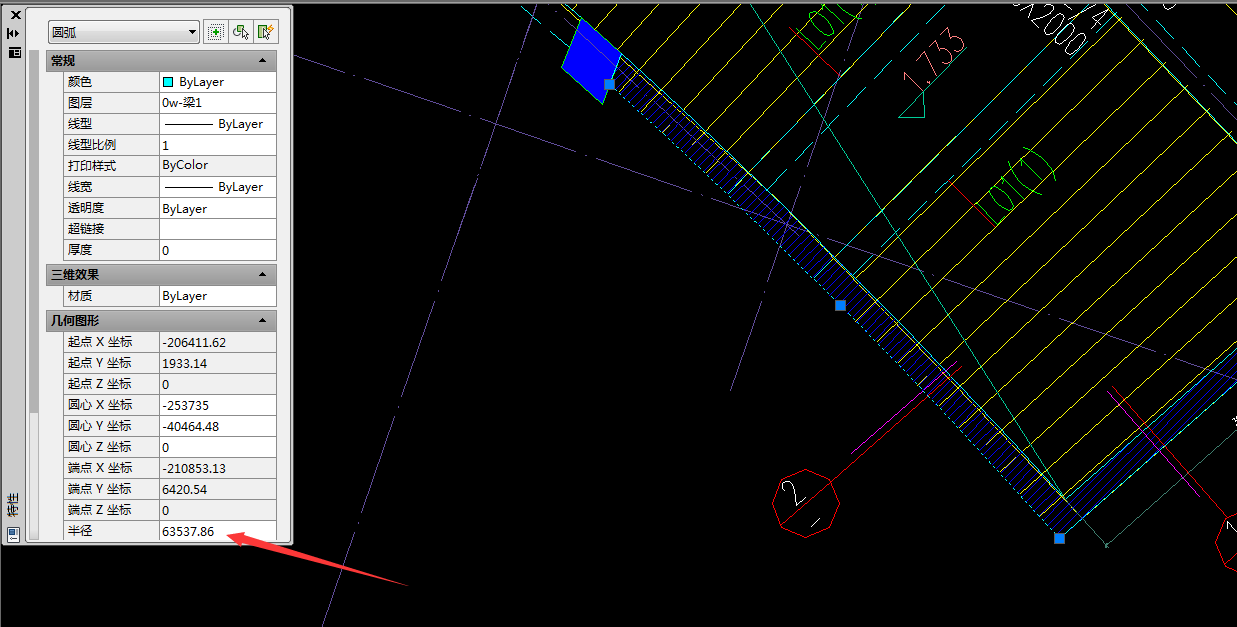Edit the 半径 value 63537.86
1237x627 pixels.
point(217,531)
